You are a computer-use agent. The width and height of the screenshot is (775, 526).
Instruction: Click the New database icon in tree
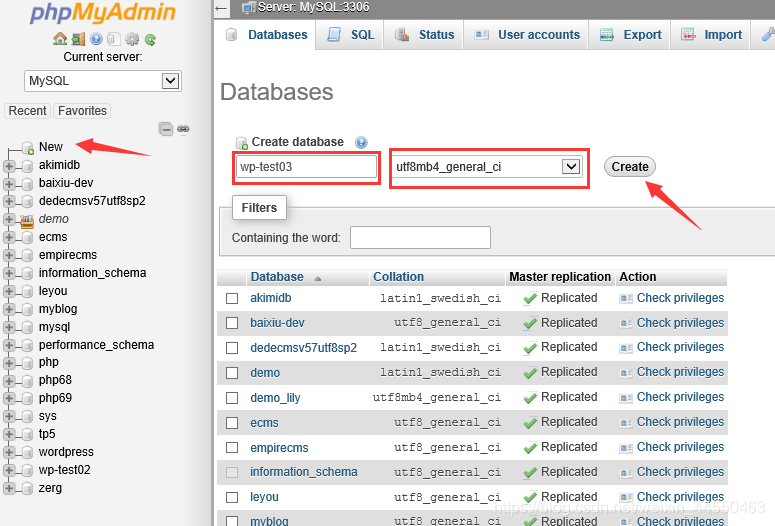[x=28, y=147]
